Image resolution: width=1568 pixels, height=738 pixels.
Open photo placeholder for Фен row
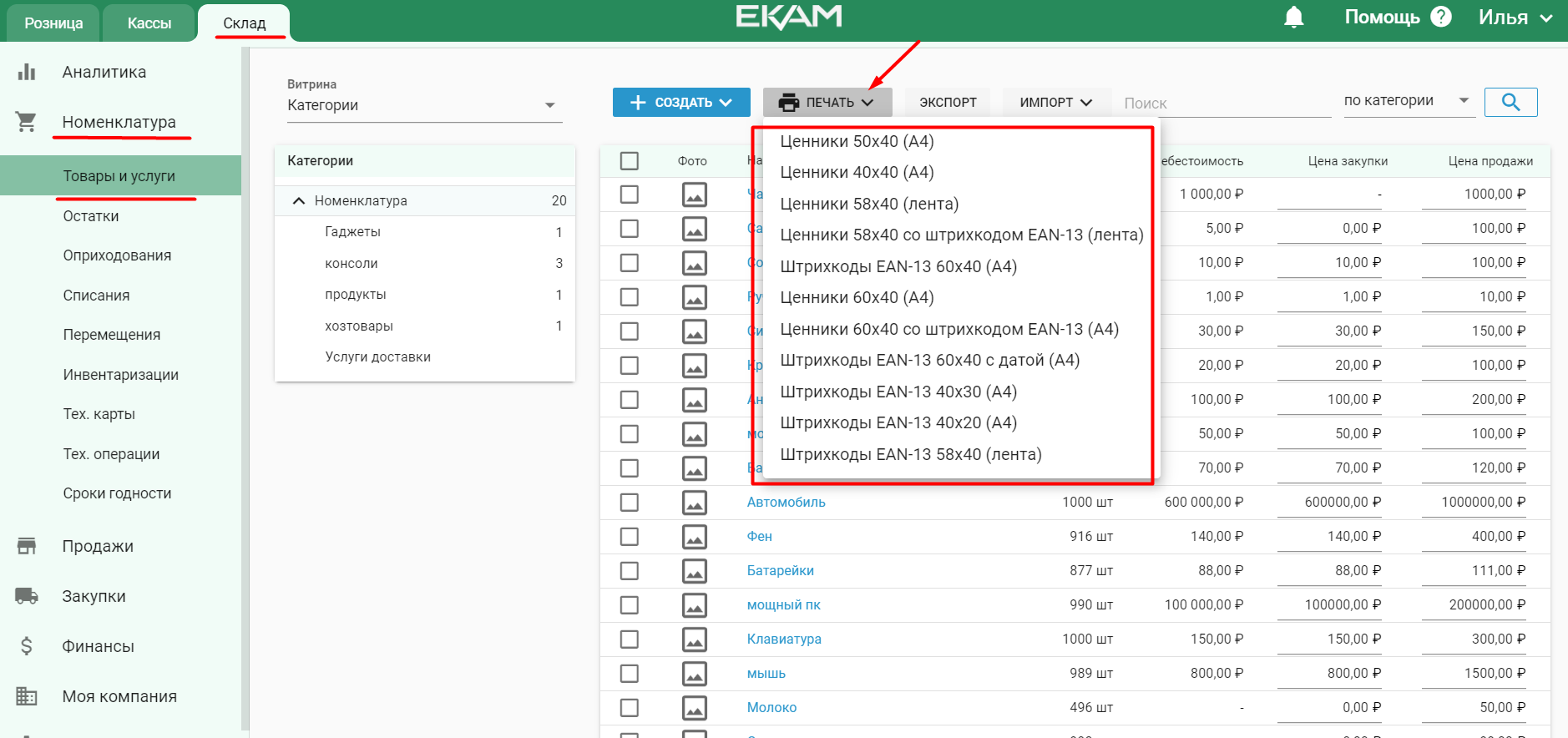click(x=695, y=537)
